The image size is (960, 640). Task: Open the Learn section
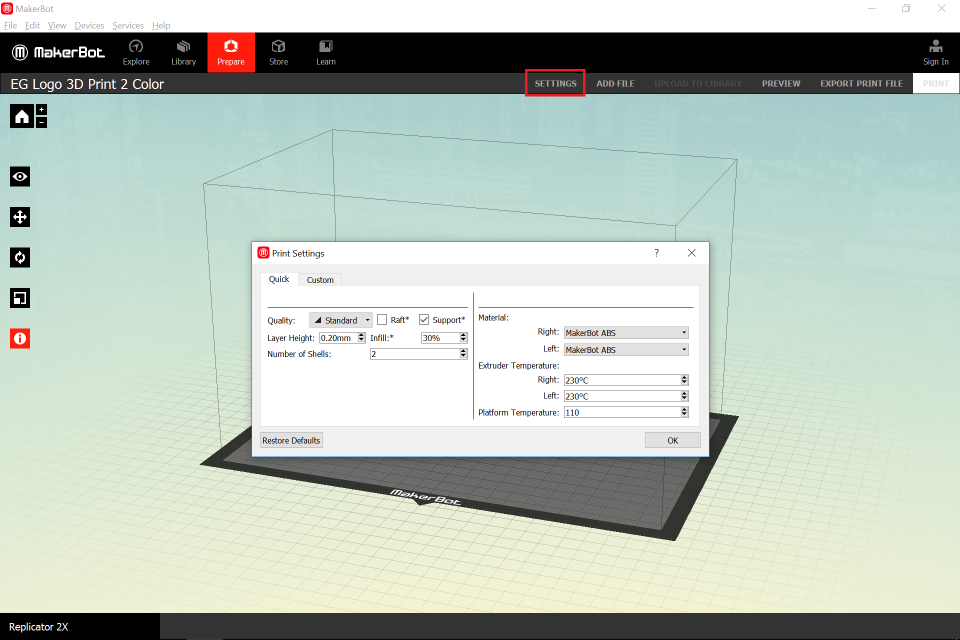pyautogui.click(x=326, y=53)
